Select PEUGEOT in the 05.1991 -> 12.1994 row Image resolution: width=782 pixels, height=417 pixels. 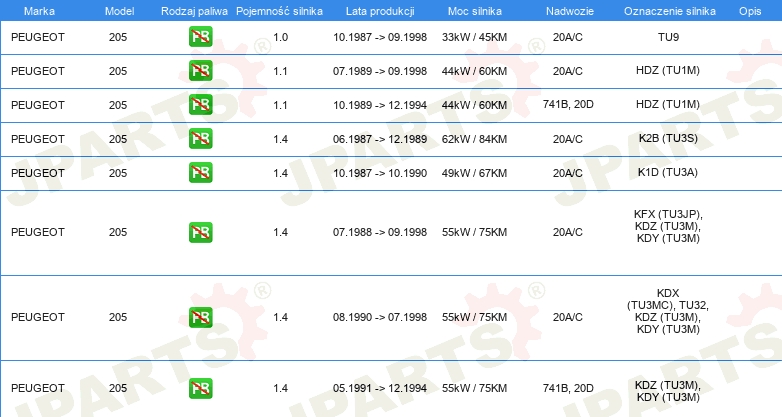(38, 388)
